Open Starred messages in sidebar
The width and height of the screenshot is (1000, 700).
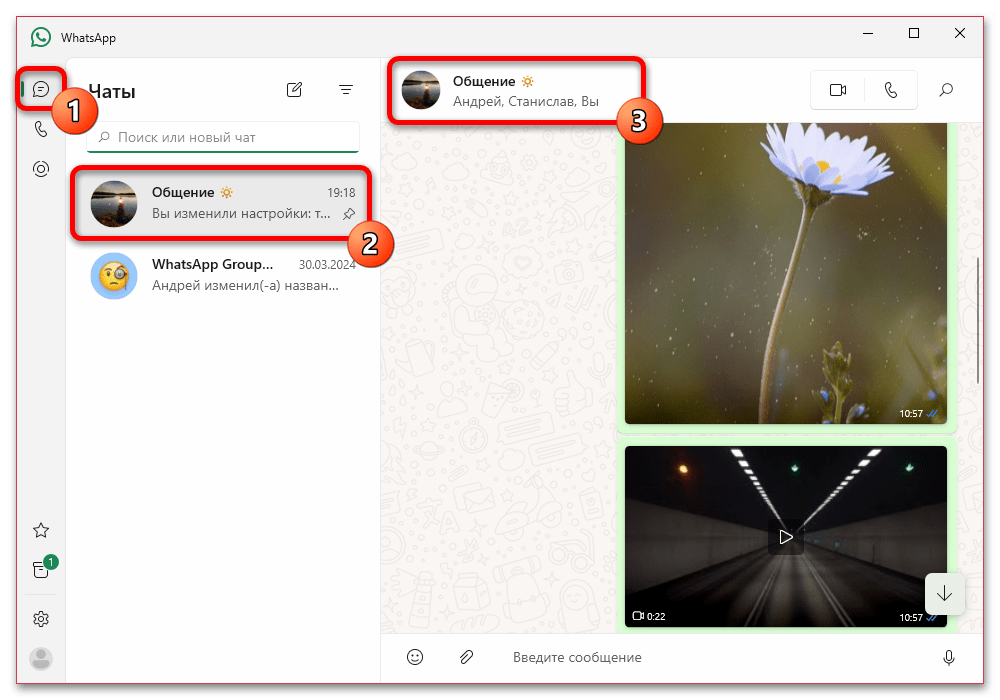(x=41, y=530)
